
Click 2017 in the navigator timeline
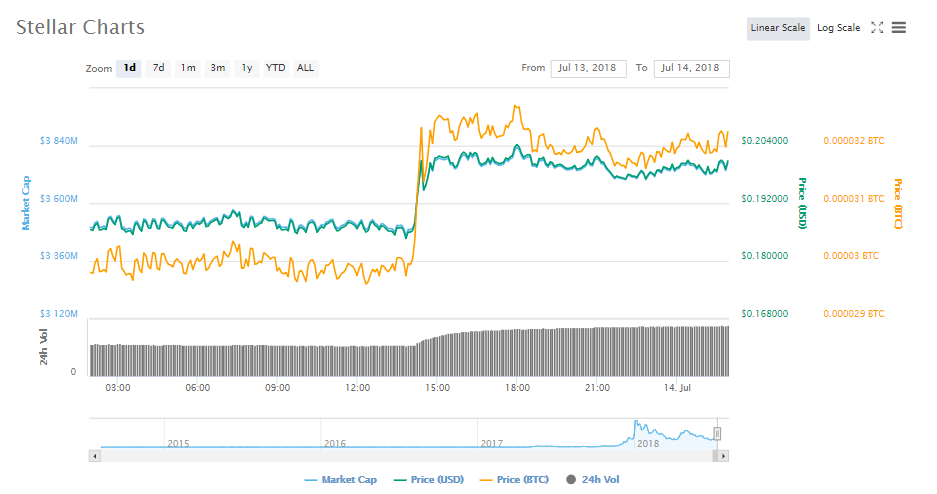tap(491, 443)
